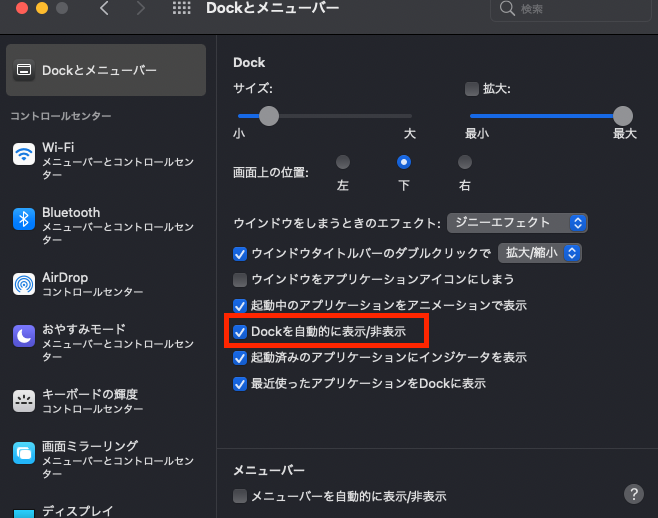
Task: Click the 画面ミラーリング icon
Action: [x=24, y=453]
